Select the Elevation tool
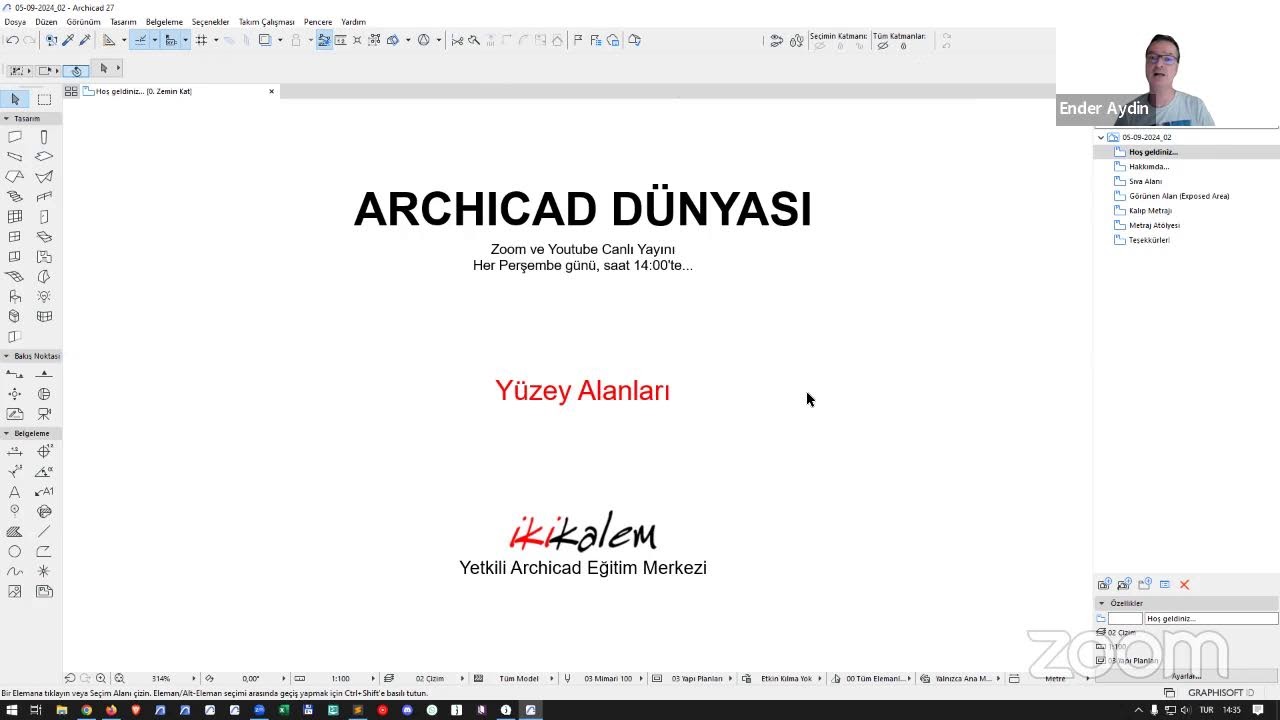Screen dimensions: 1280x720 coord(44,374)
